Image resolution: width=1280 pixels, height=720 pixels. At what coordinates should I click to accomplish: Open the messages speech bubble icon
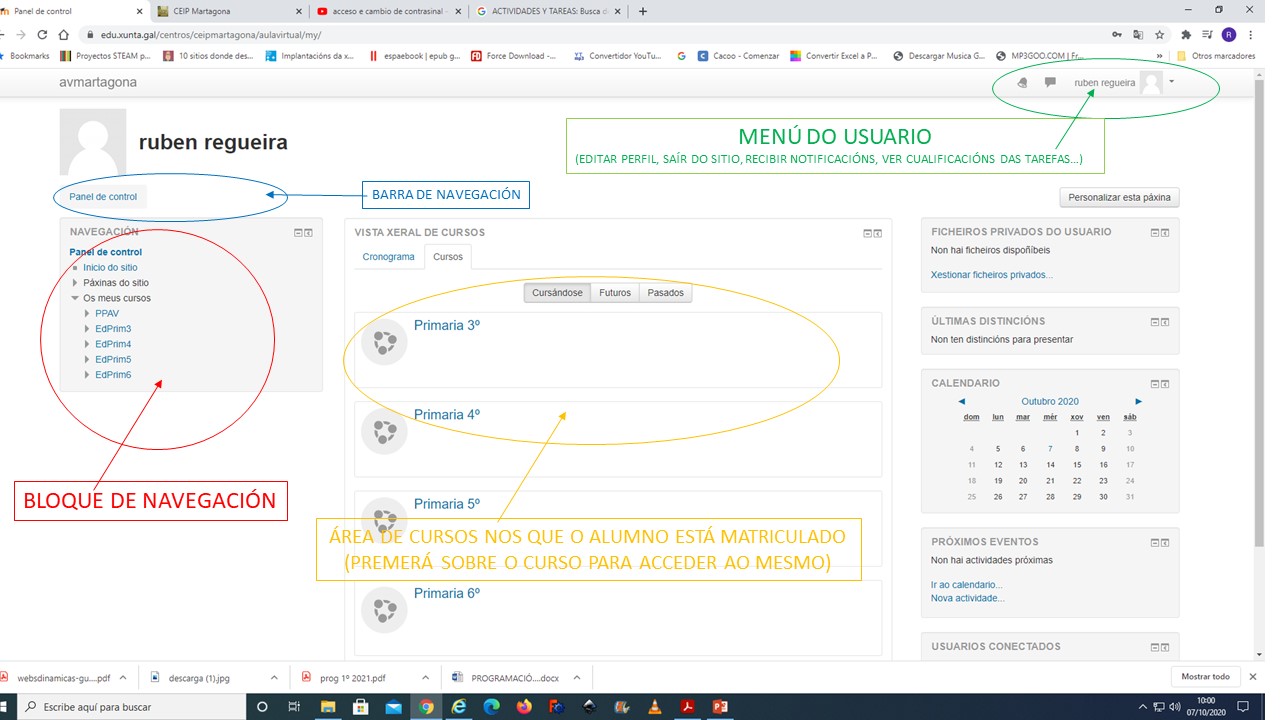coord(1050,83)
